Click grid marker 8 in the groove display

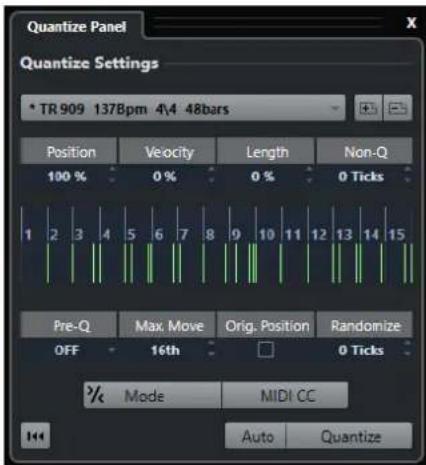pyautogui.click(x=210, y=235)
